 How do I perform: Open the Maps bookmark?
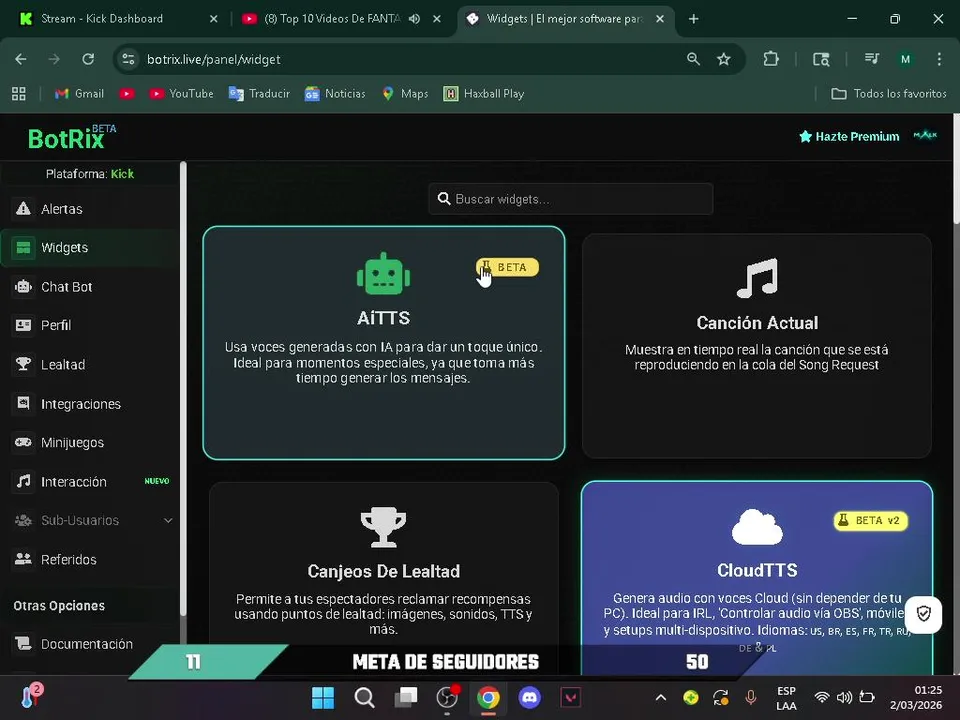click(x=405, y=94)
